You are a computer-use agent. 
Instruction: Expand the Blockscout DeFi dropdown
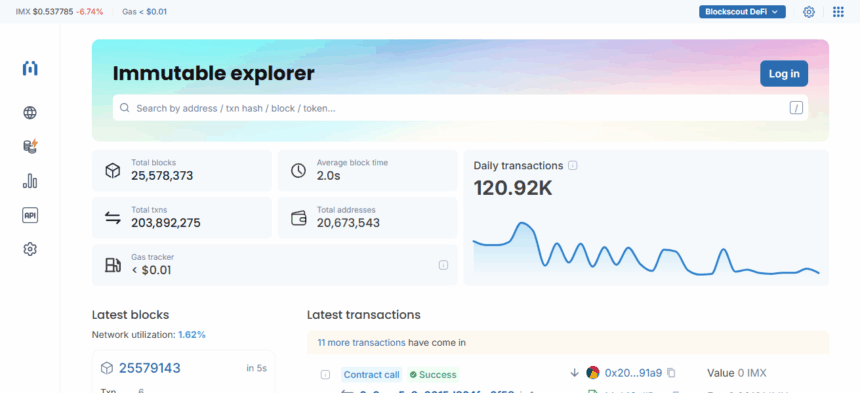pos(742,12)
